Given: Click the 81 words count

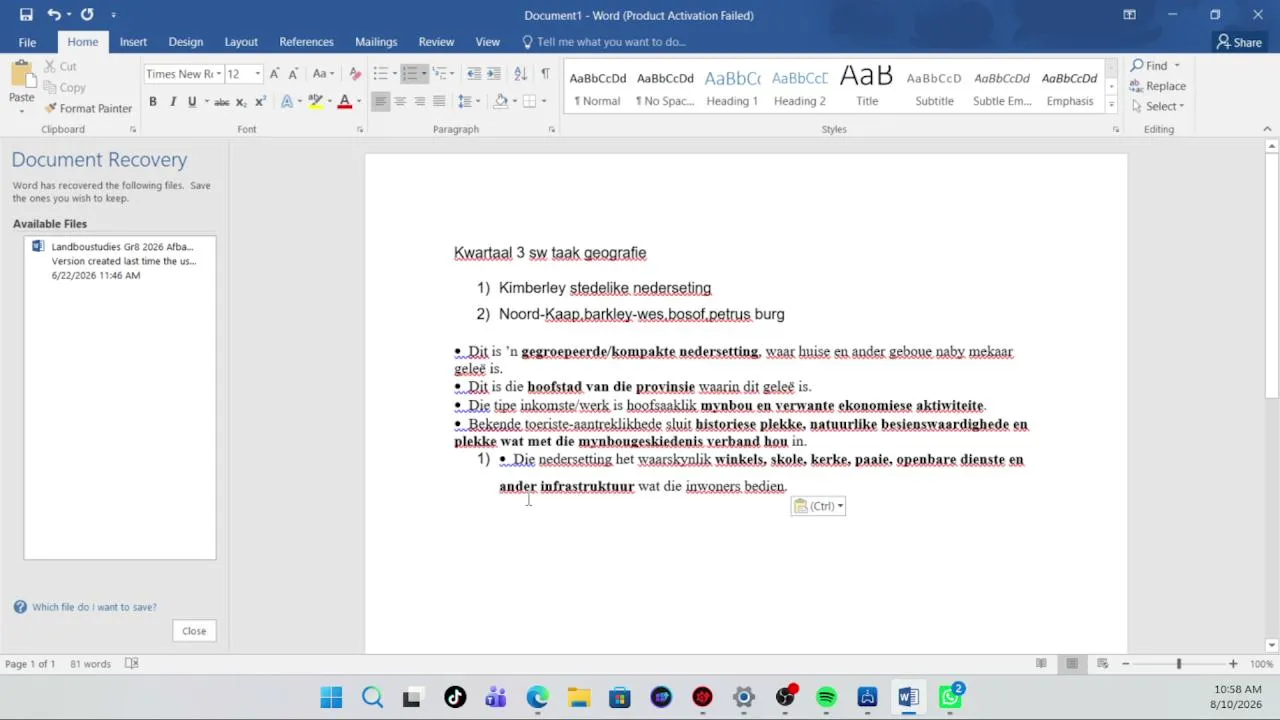Looking at the screenshot, I should pyautogui.click(x=90, y=664).
